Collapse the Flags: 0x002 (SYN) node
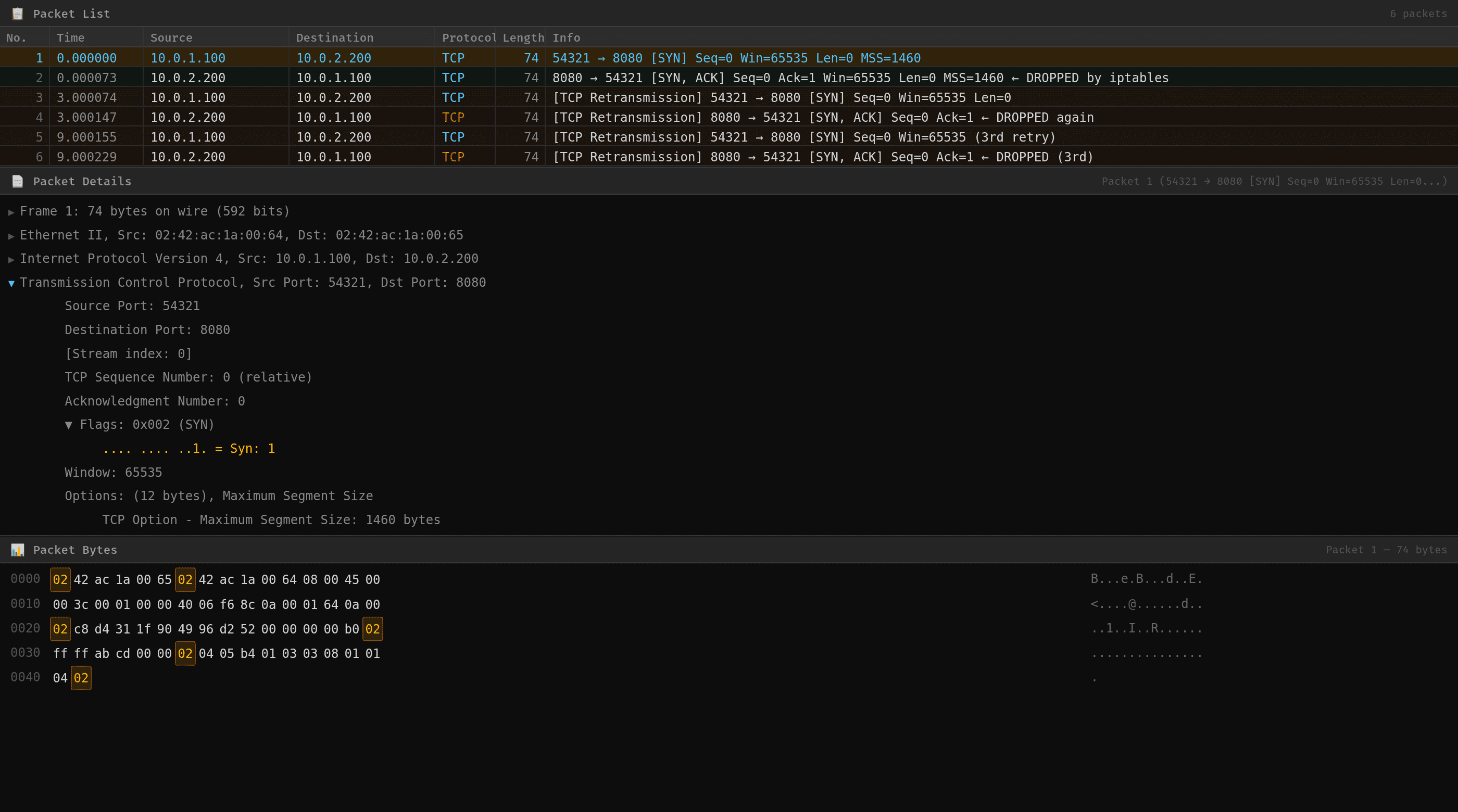This screenshot has width=1458, height=812. (69, 424)
